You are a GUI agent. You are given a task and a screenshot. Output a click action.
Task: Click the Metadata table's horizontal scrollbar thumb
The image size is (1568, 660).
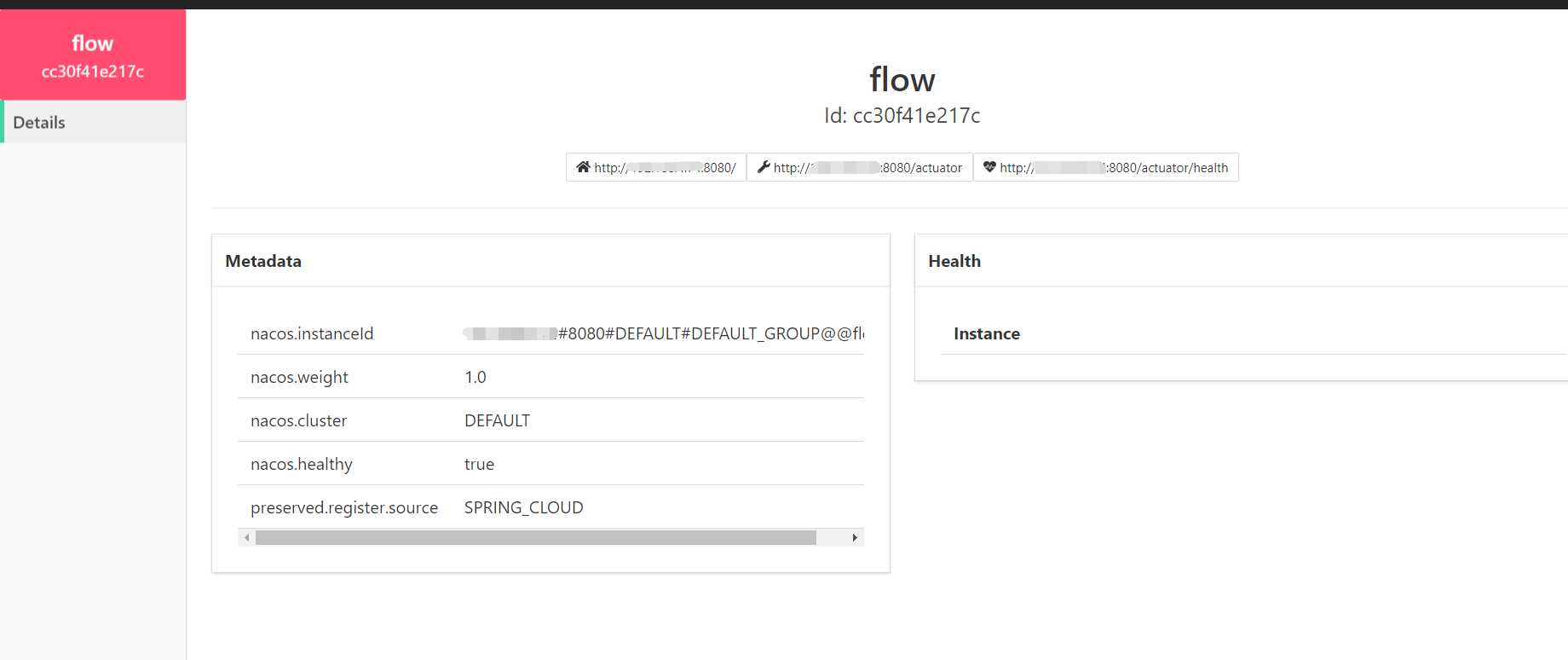[x=535, y=537]
